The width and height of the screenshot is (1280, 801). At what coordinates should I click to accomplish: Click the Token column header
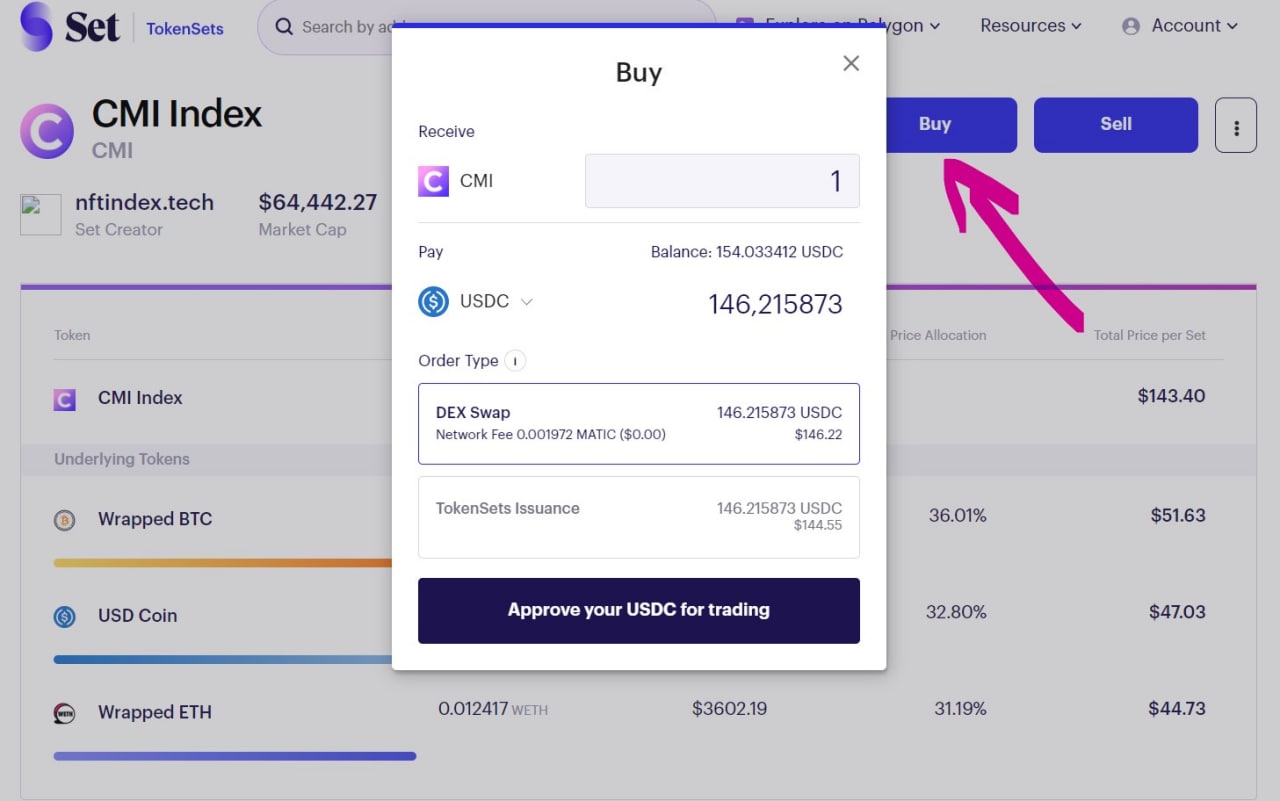click(x=72, y=335)
